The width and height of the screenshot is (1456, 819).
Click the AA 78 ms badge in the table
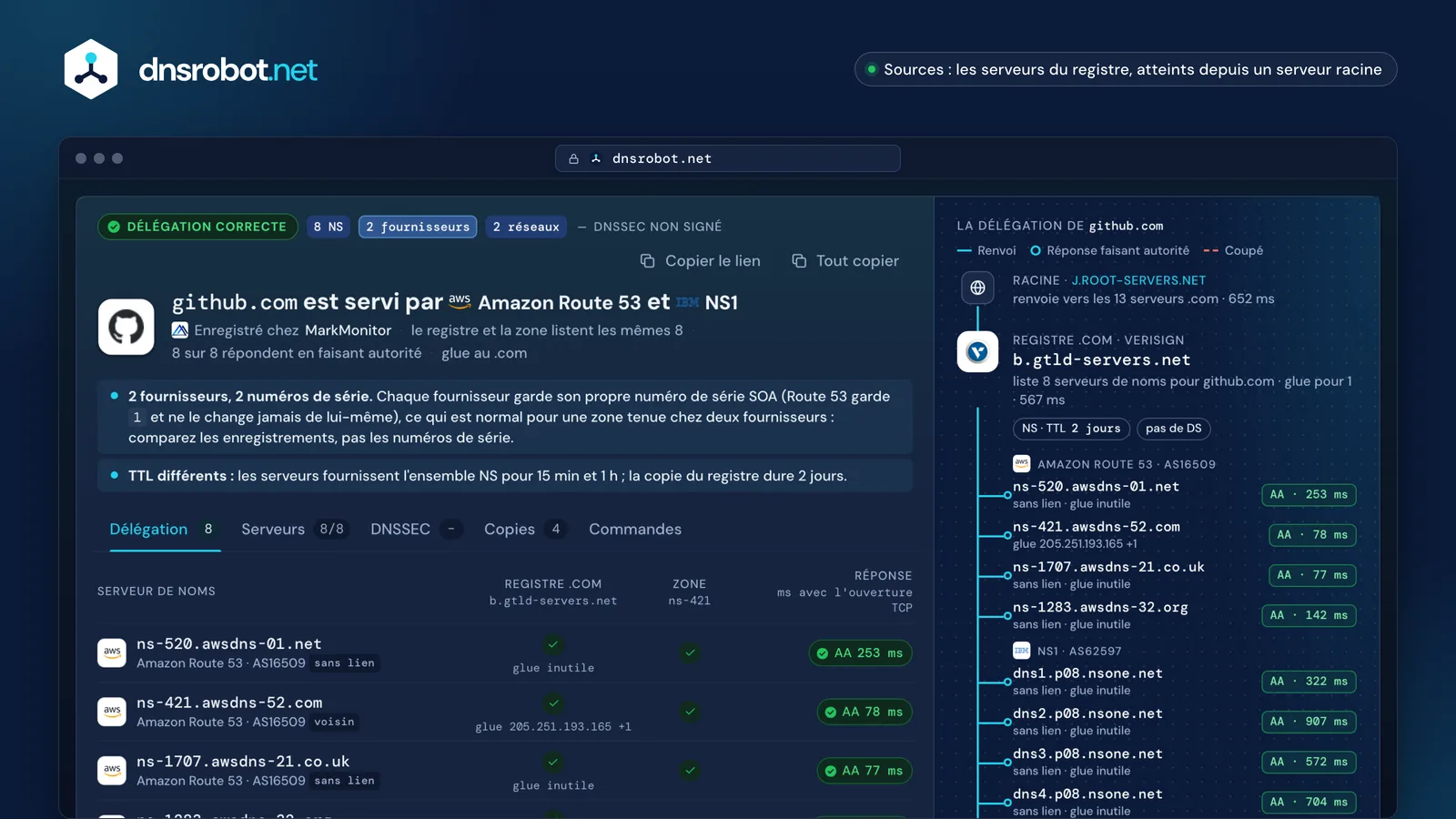(x=864, y=713)
